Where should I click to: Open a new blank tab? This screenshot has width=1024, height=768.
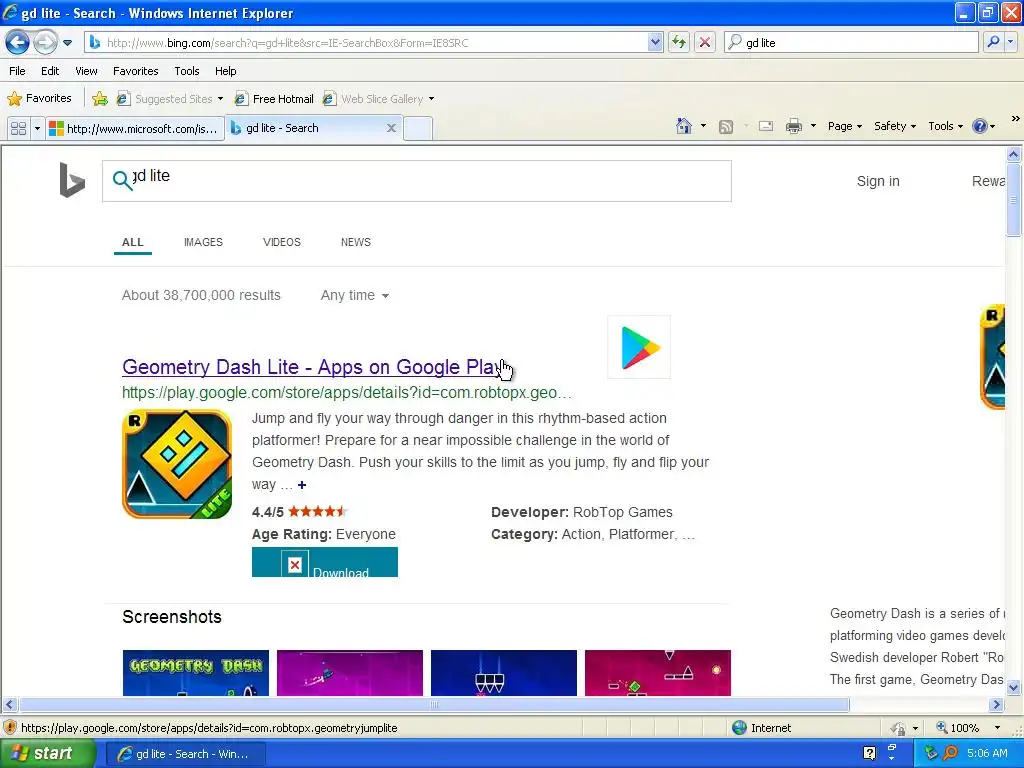(418, 128)
